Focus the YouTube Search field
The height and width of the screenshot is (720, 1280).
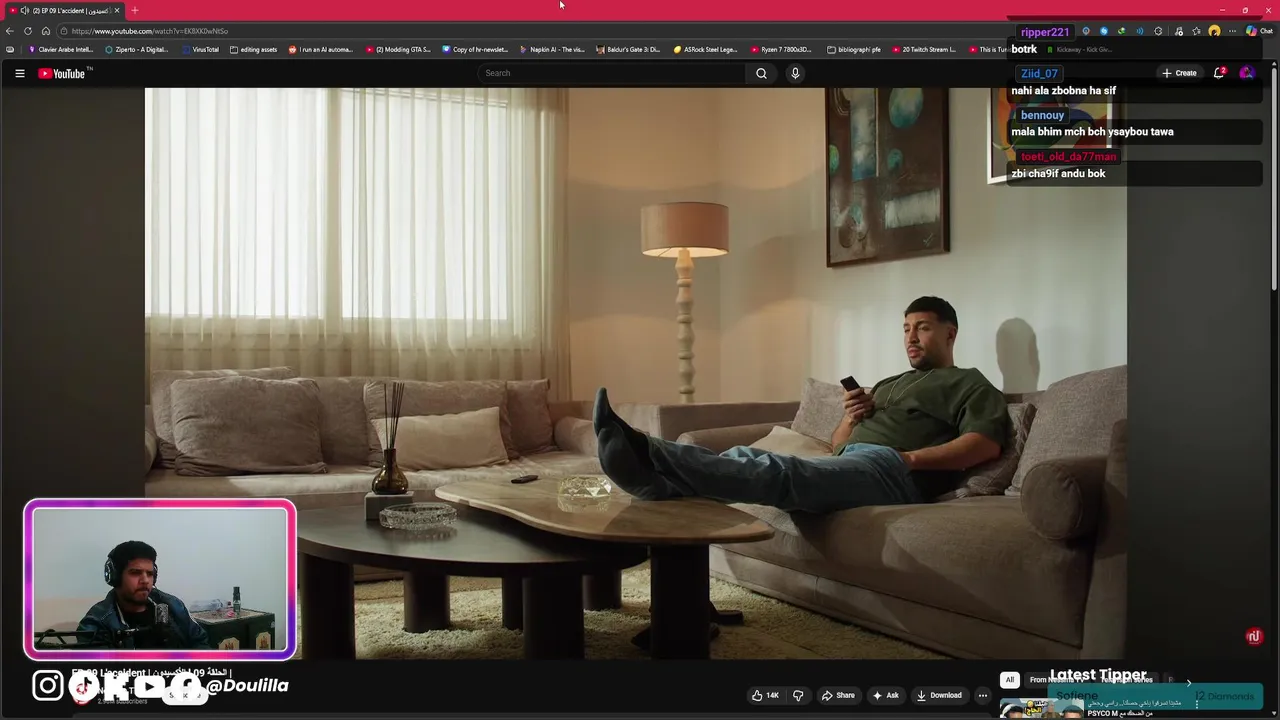[611, 73]
